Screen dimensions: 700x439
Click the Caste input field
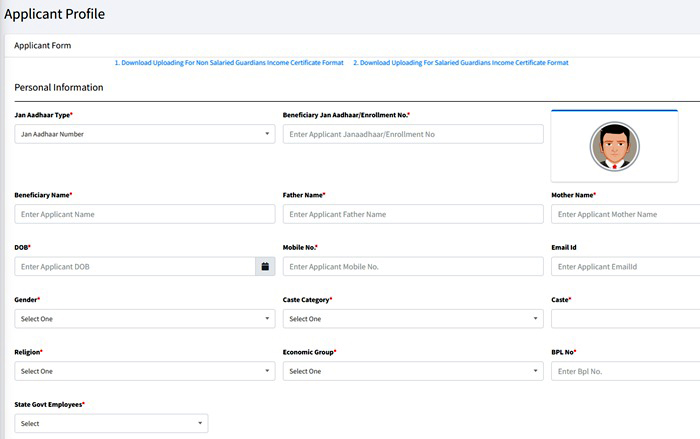coord(625,319)
